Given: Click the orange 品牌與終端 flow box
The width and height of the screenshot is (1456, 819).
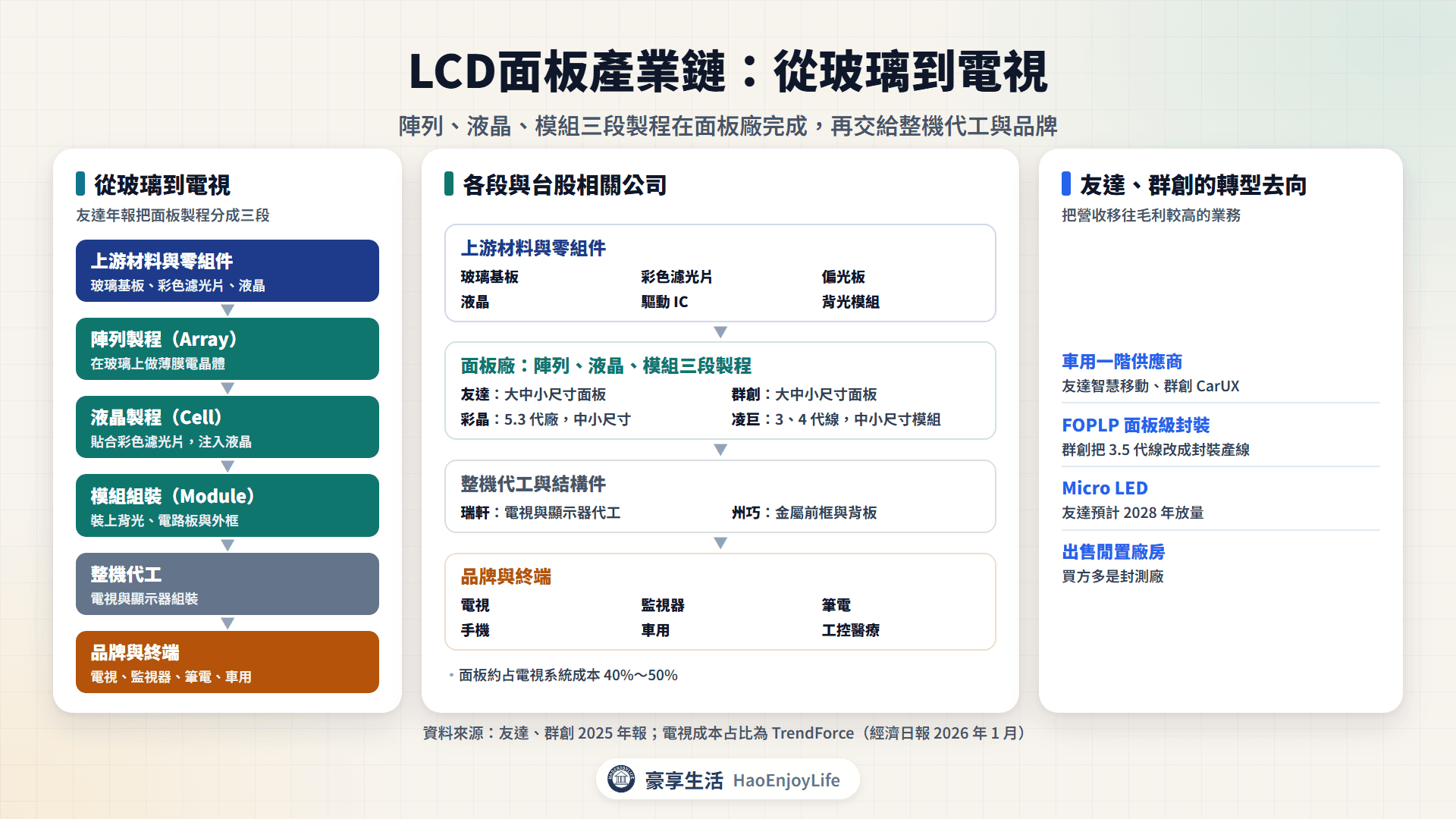Looking at the screenshot, I should 227,662.
